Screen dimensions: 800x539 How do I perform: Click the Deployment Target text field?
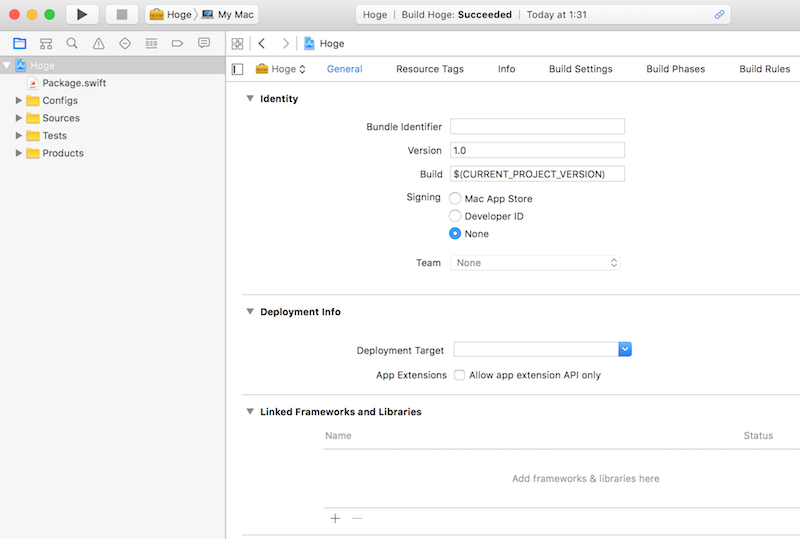pyautogui.click(x=536, y=349)
